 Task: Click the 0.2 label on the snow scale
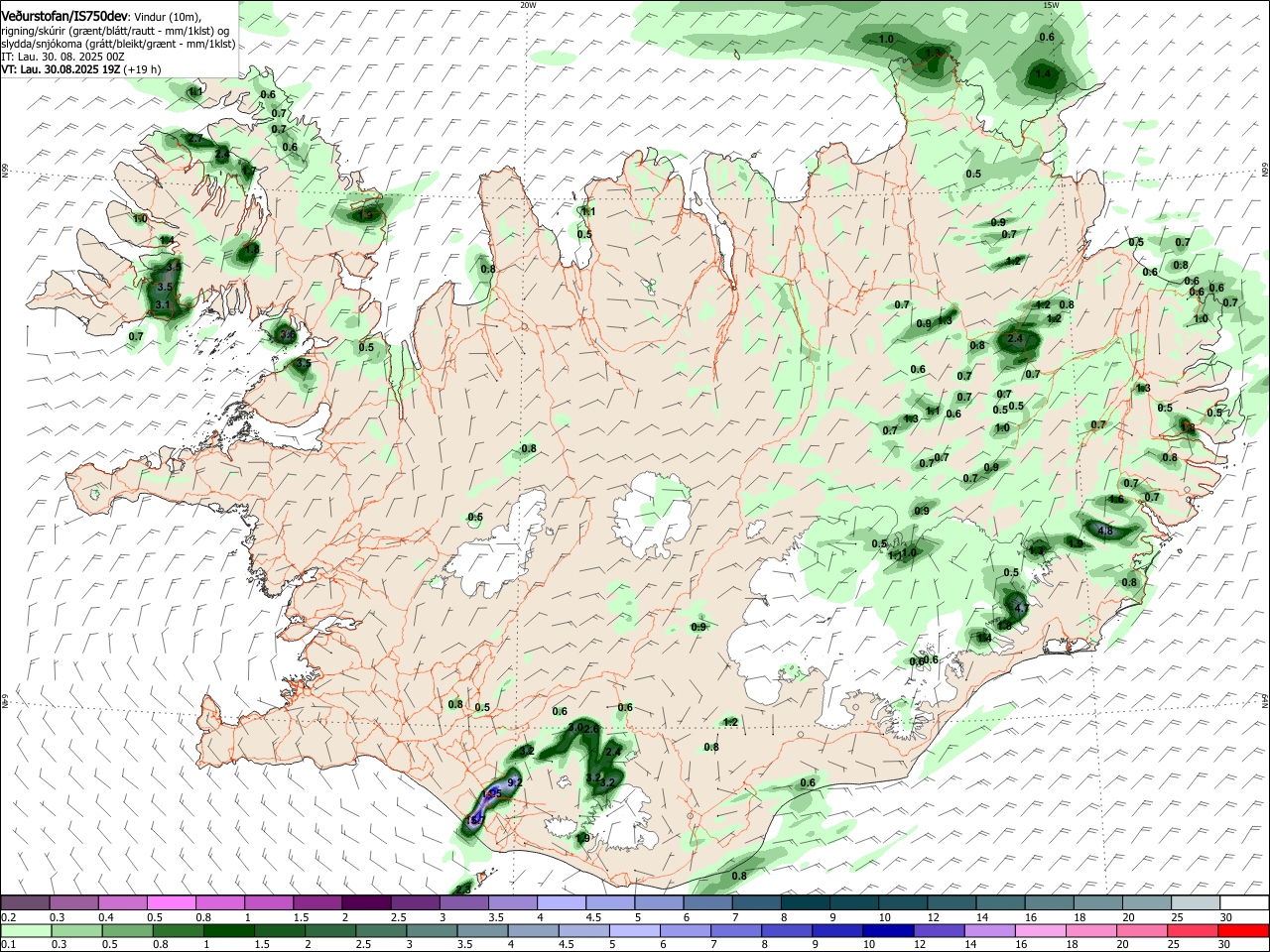point(9,917)
